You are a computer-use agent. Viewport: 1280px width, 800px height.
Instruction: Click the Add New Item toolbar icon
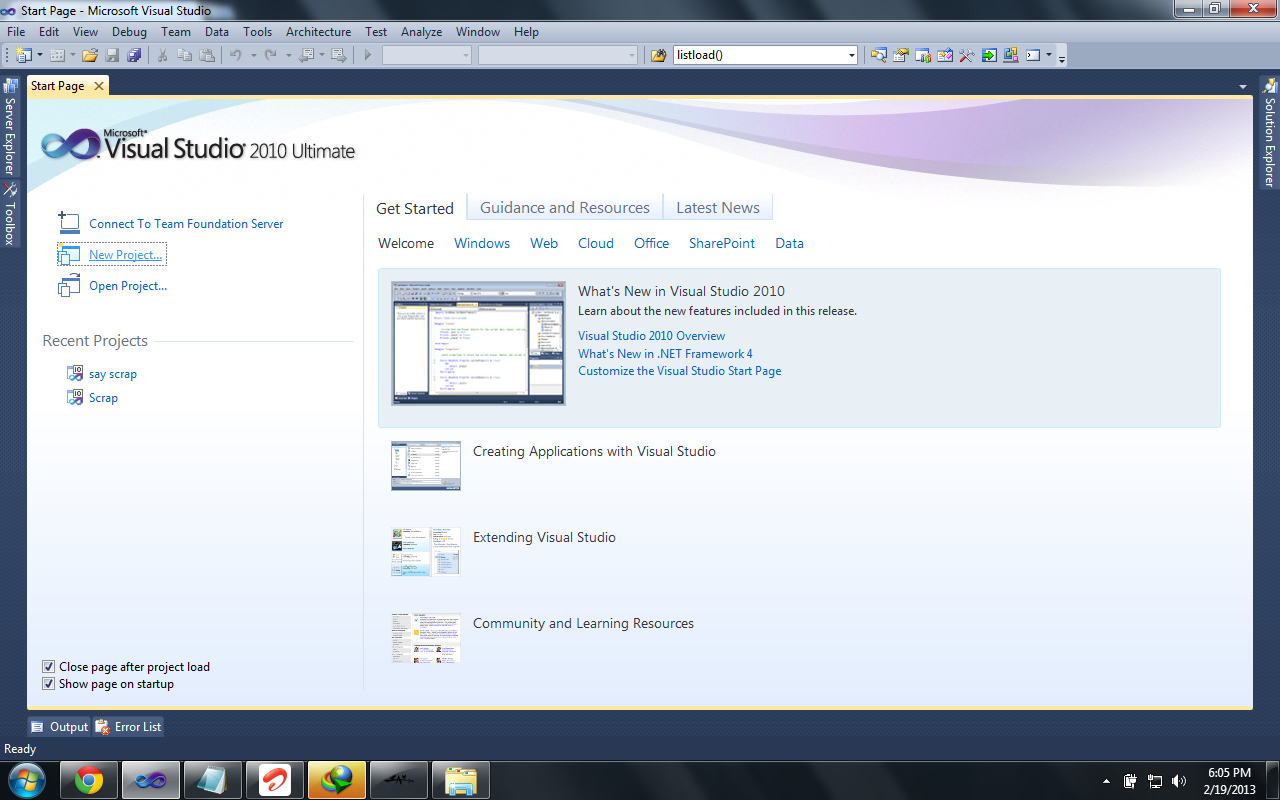(57, 55)
